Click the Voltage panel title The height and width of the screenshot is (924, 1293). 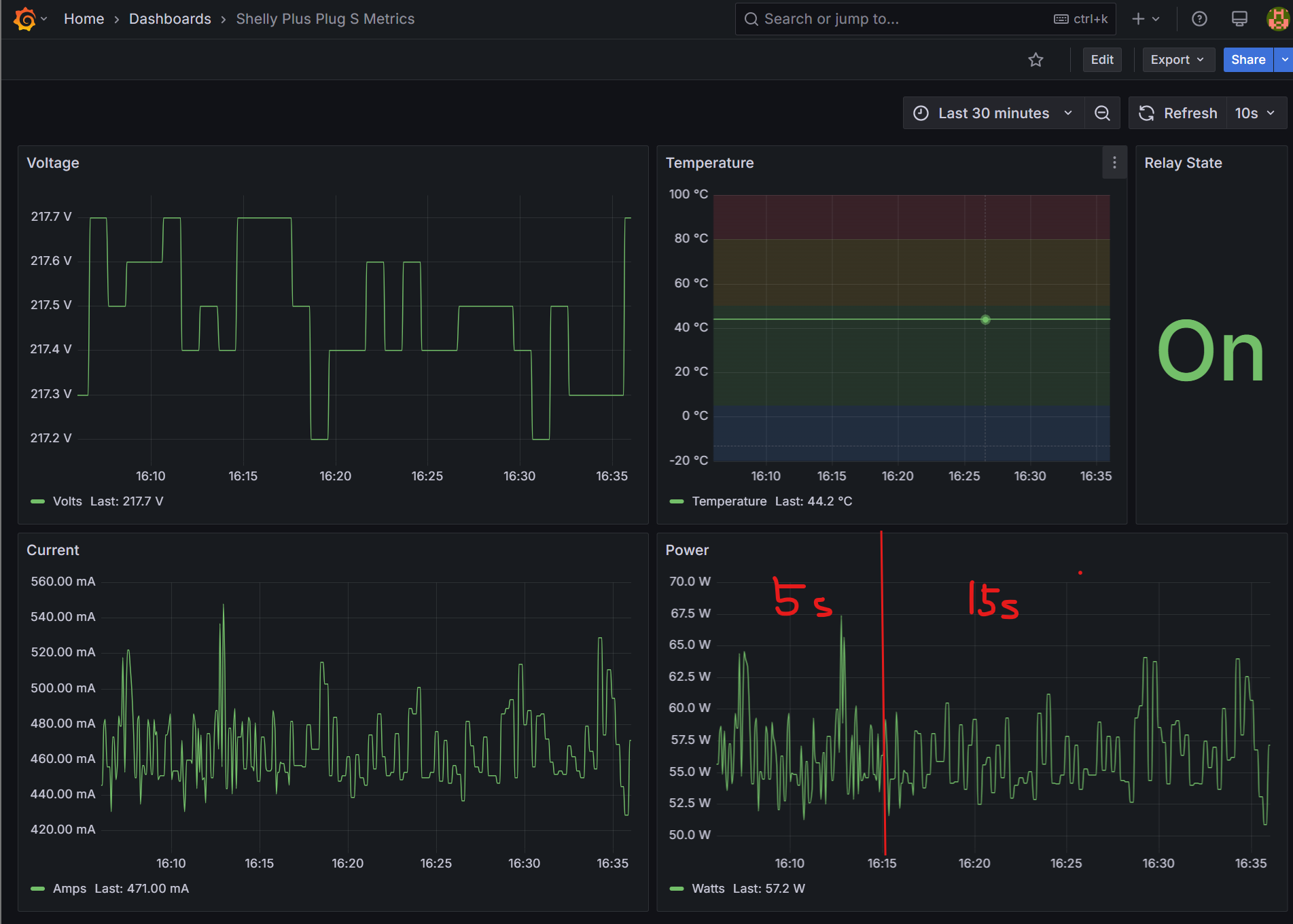(53, 163)
